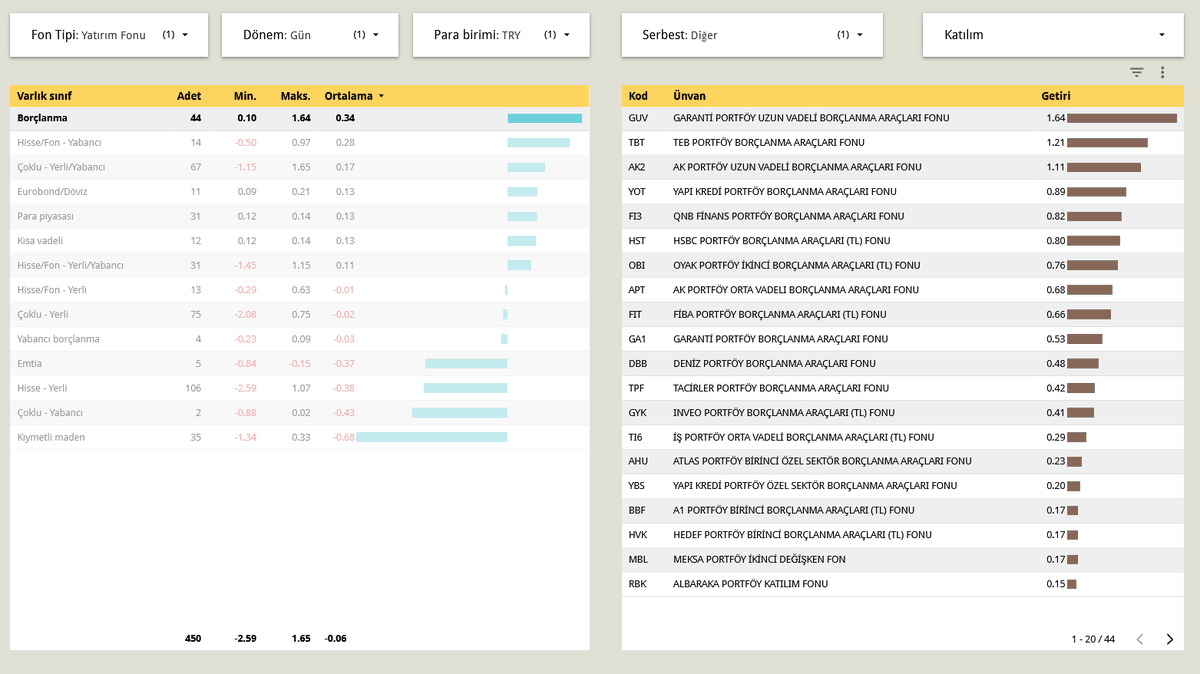Click INVEO PORTFÖY BORÇLANMA ARAÇLARI (TL) FONU

coord(784,412)
